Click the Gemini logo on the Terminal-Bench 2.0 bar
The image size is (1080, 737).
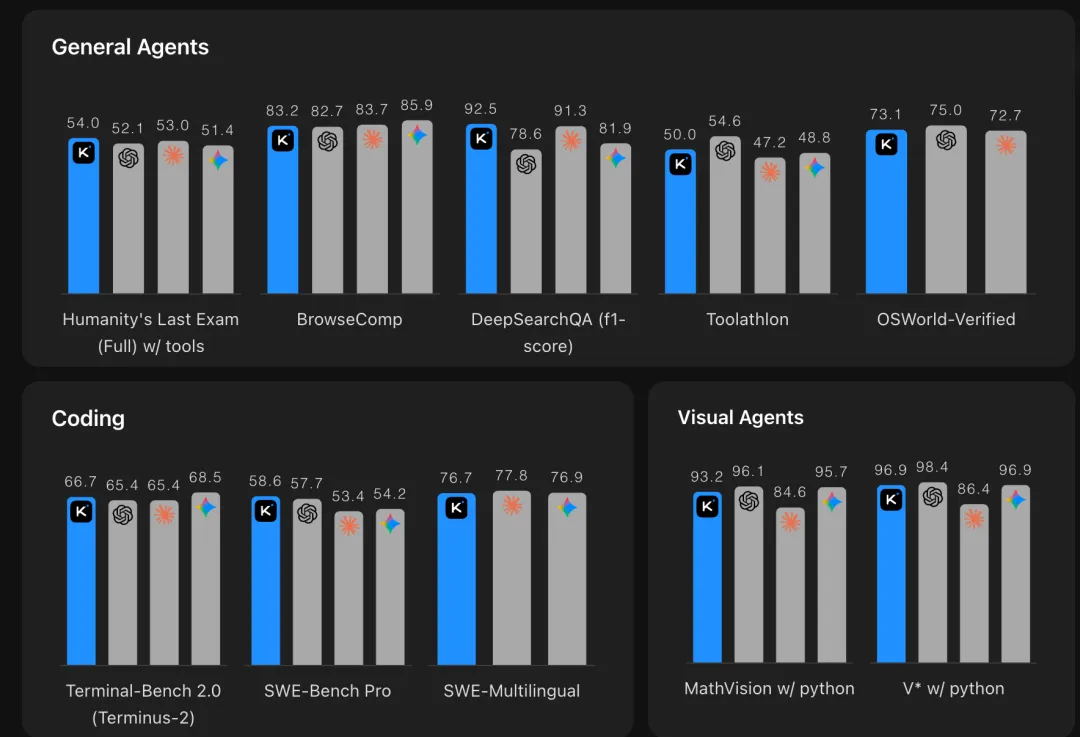pos(207,507)
